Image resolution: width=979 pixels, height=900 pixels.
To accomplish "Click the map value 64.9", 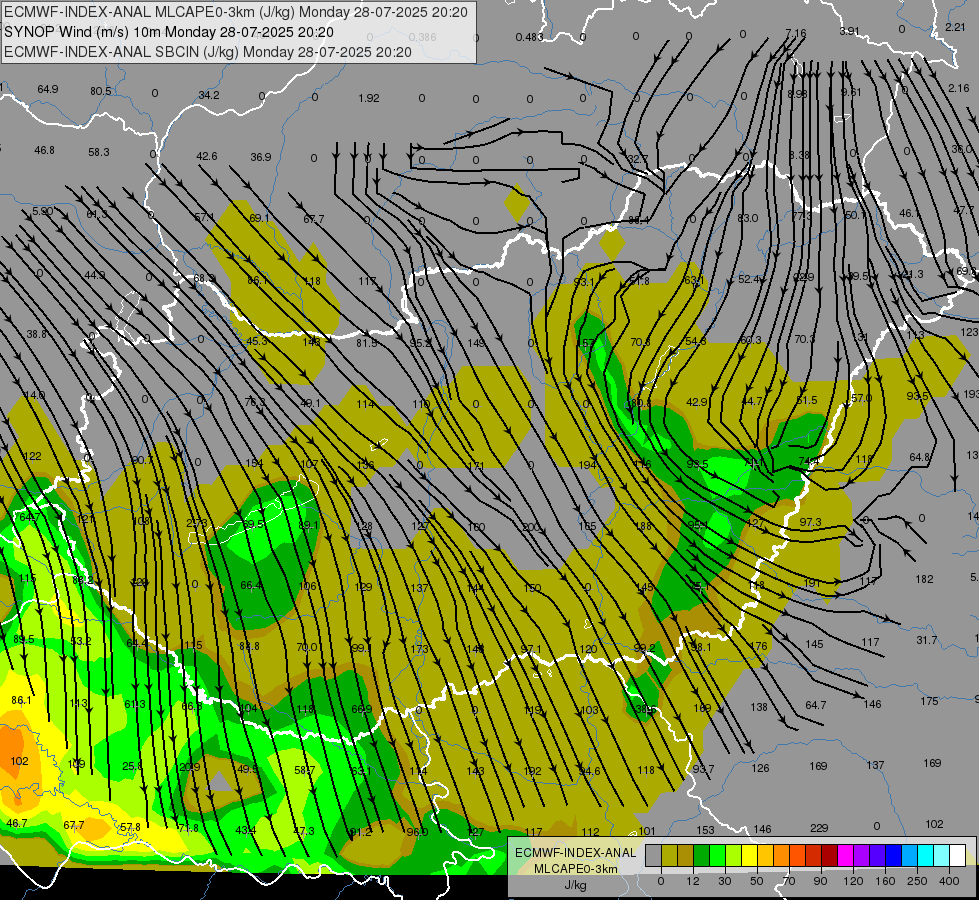I will coord(47,89).
